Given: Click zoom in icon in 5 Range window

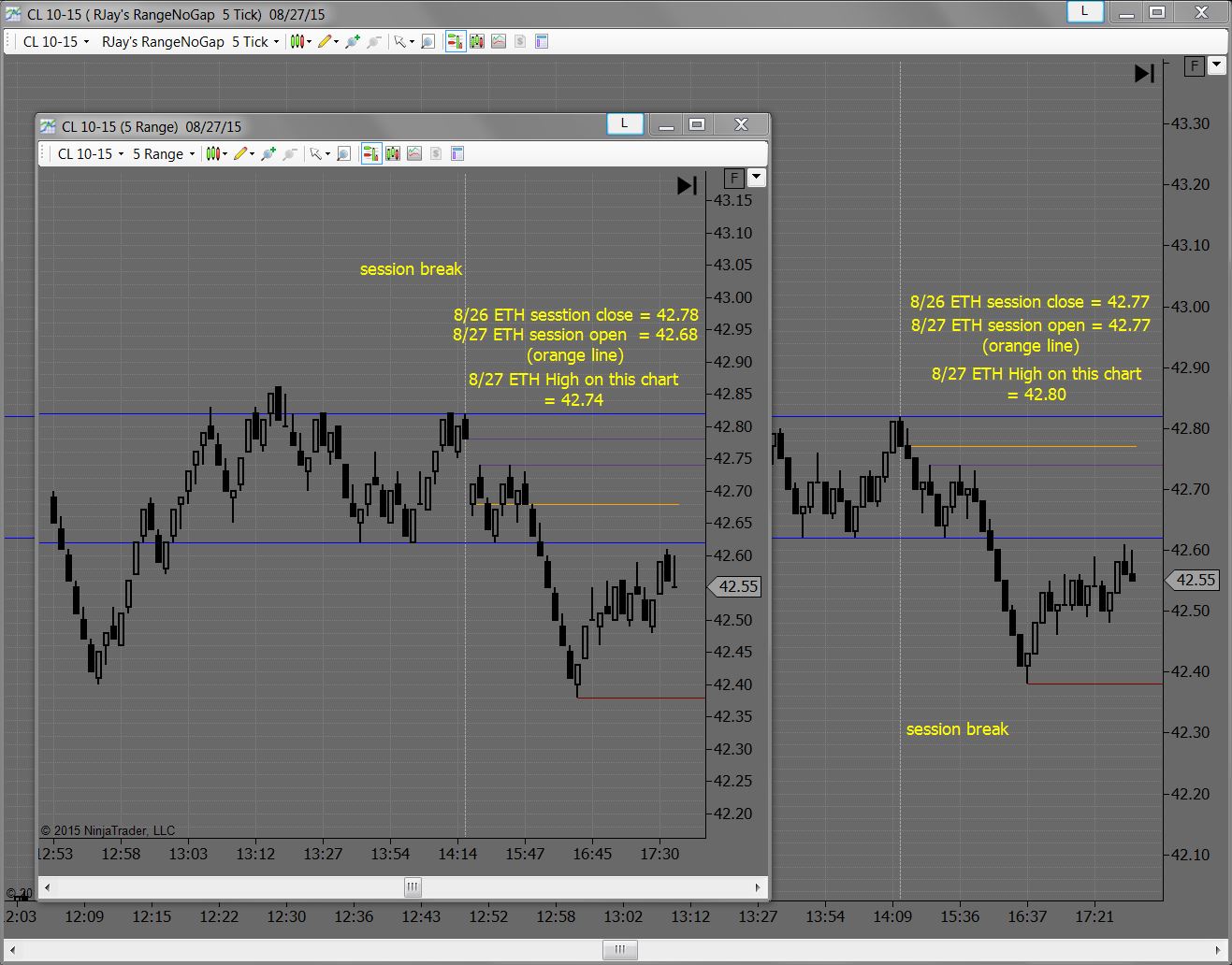Looking at the screenshot, I should pos(268,153).
